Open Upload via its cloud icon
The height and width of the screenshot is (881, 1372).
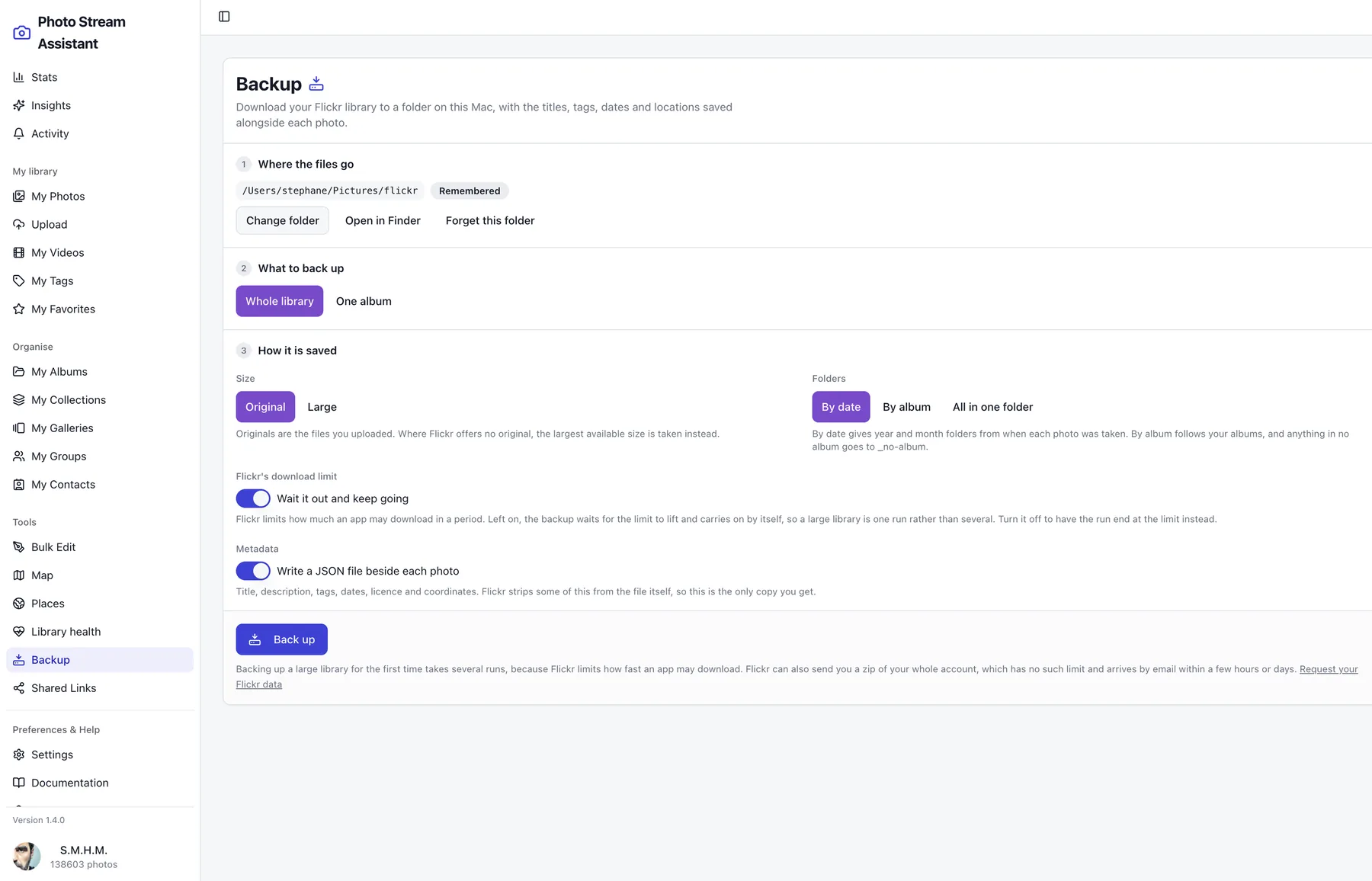click(19, 224)
